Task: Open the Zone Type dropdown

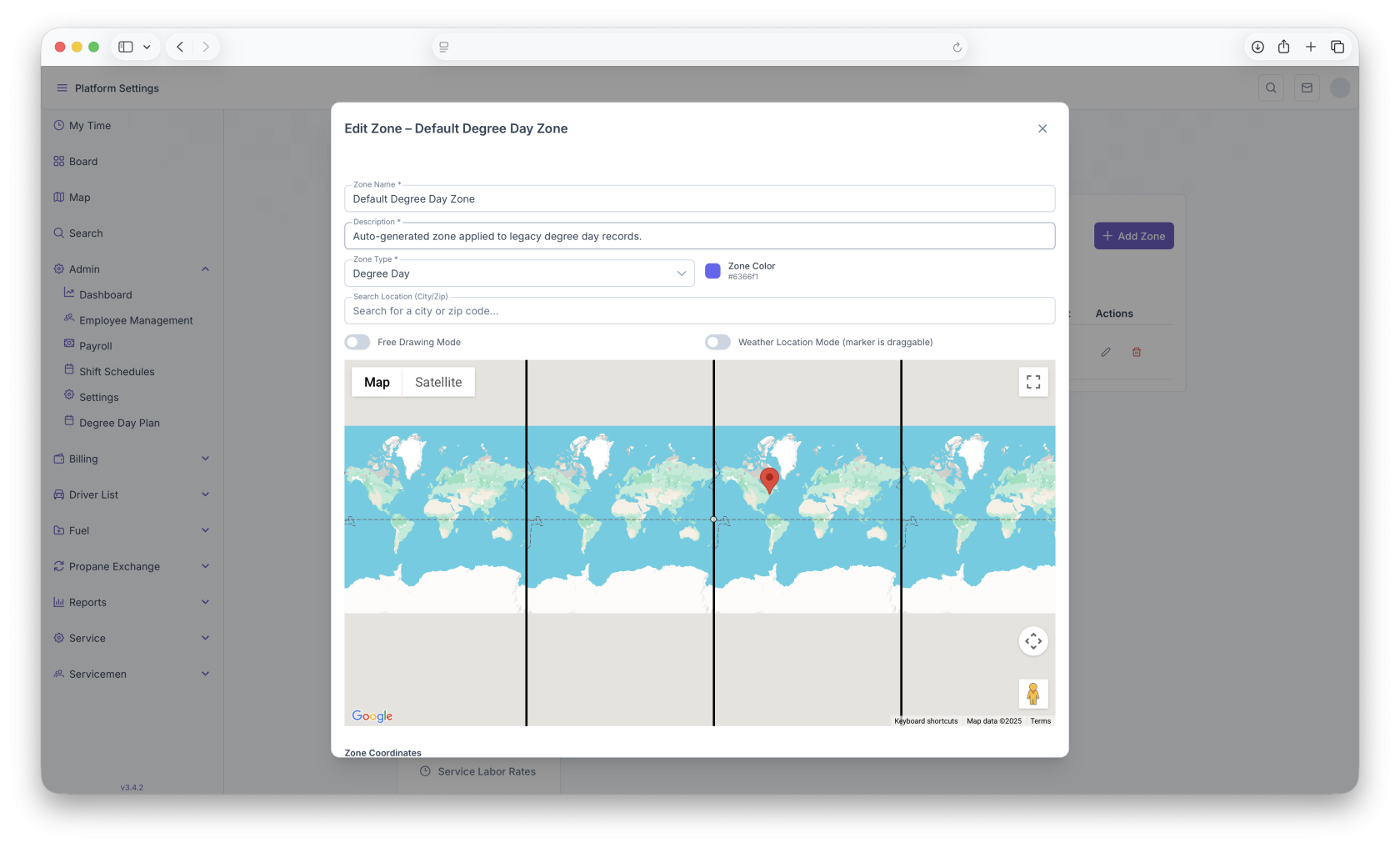Action: coord(519,273)
